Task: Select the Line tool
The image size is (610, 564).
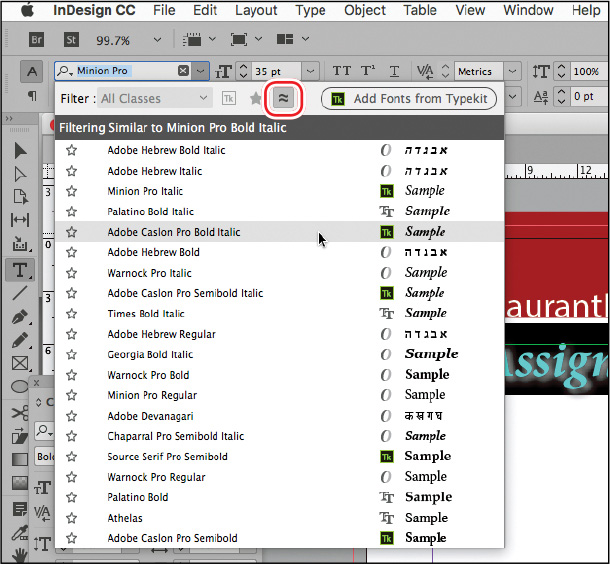Action: [x=20, y=293]
